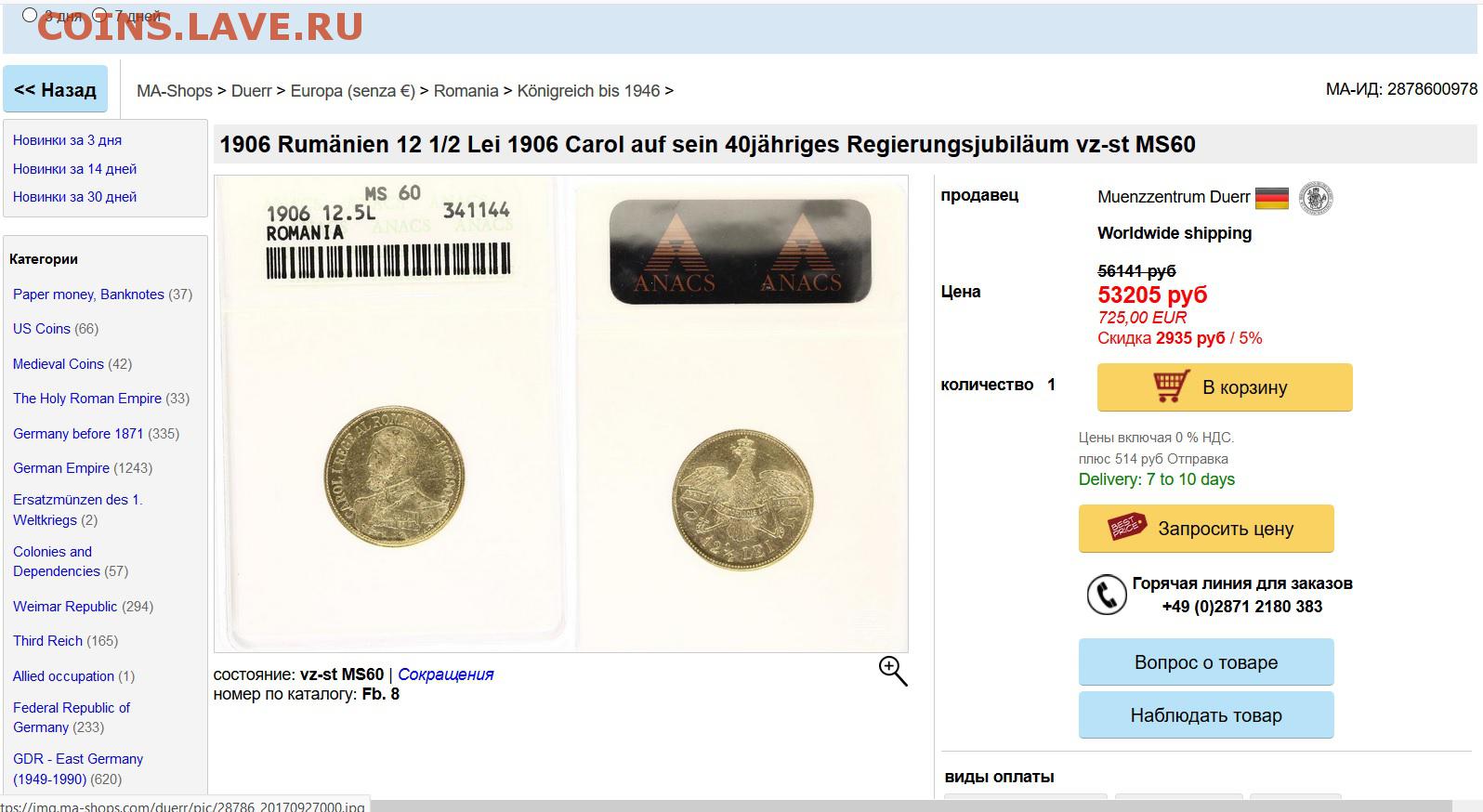This screenshot has height=812, width=1483.
Task: Click the shopping cart icon in В корзину
Action: [1171, 386]
